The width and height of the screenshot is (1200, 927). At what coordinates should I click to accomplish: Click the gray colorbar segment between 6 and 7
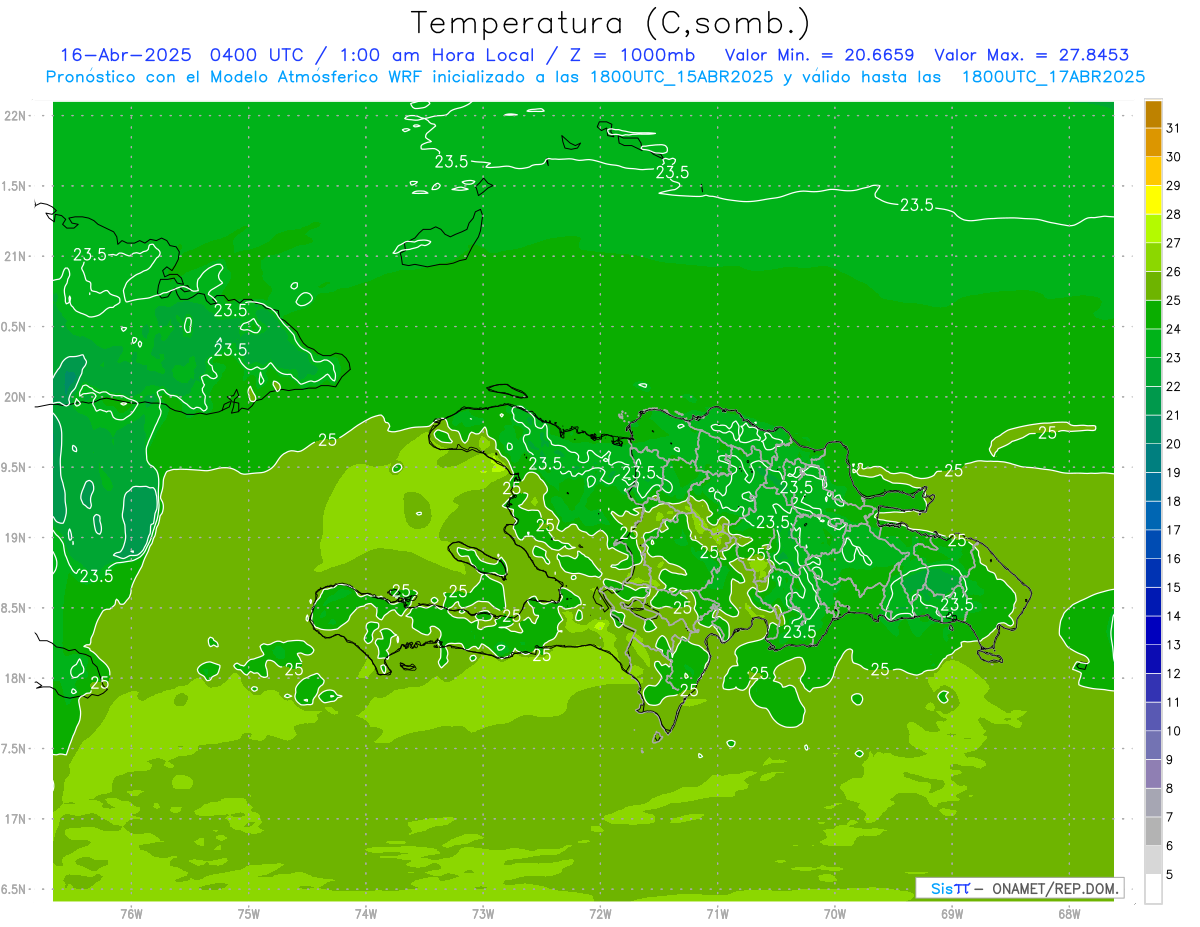point(1153,832)
